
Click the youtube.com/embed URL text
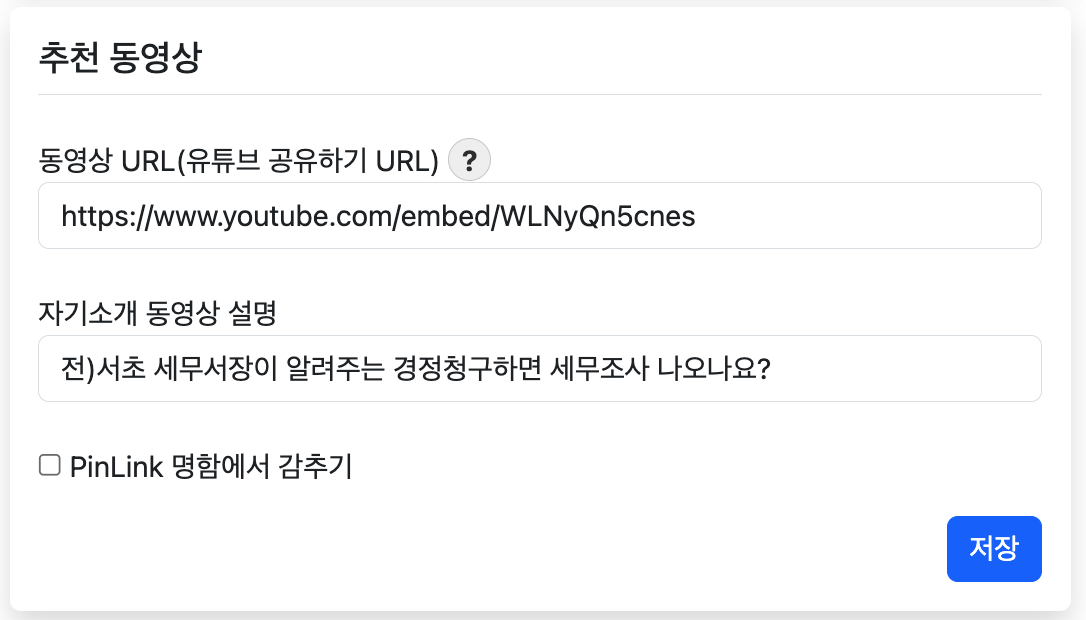tap(378, 216)
